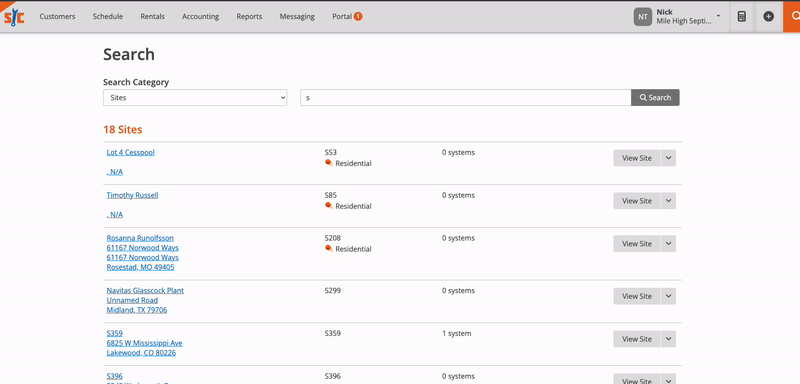Open the Messaging menu
This screenshot has width=800, height=384.
coord(297,16)
